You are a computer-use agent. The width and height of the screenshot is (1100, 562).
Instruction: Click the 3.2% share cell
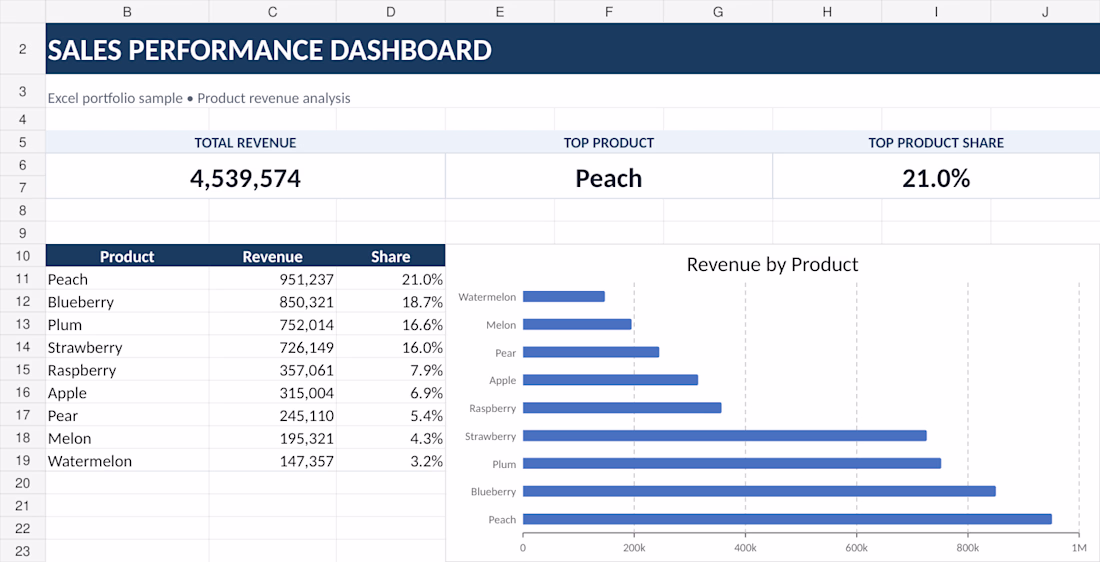pyautogui.click(x=391, y=461)
